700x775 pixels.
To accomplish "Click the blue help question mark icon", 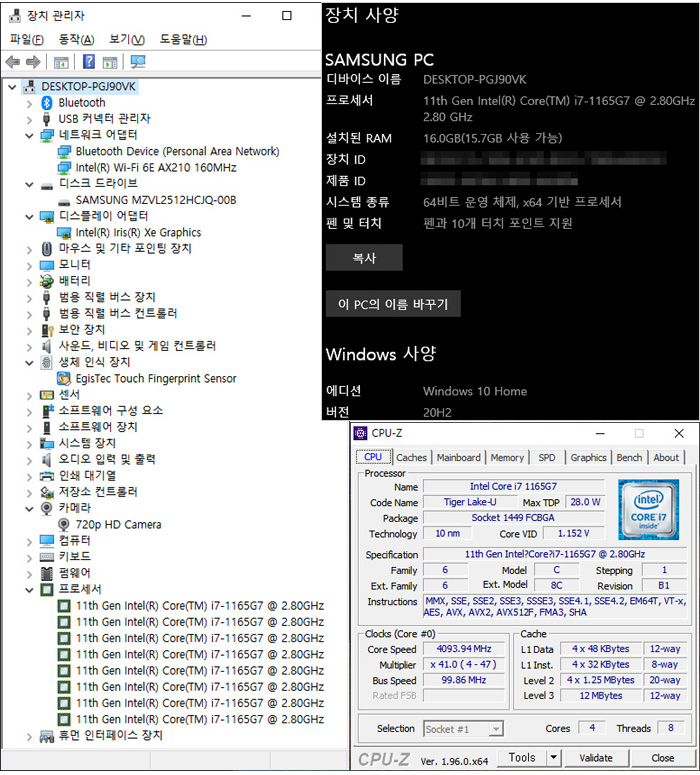I will pos(89,61).
